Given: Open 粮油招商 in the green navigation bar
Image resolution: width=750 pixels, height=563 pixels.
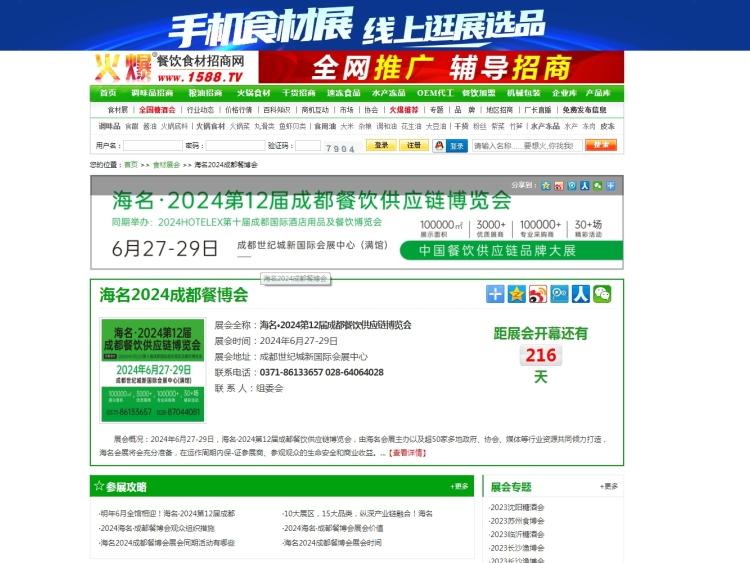Looking at the screenshot, I should [x=205, y=93].
